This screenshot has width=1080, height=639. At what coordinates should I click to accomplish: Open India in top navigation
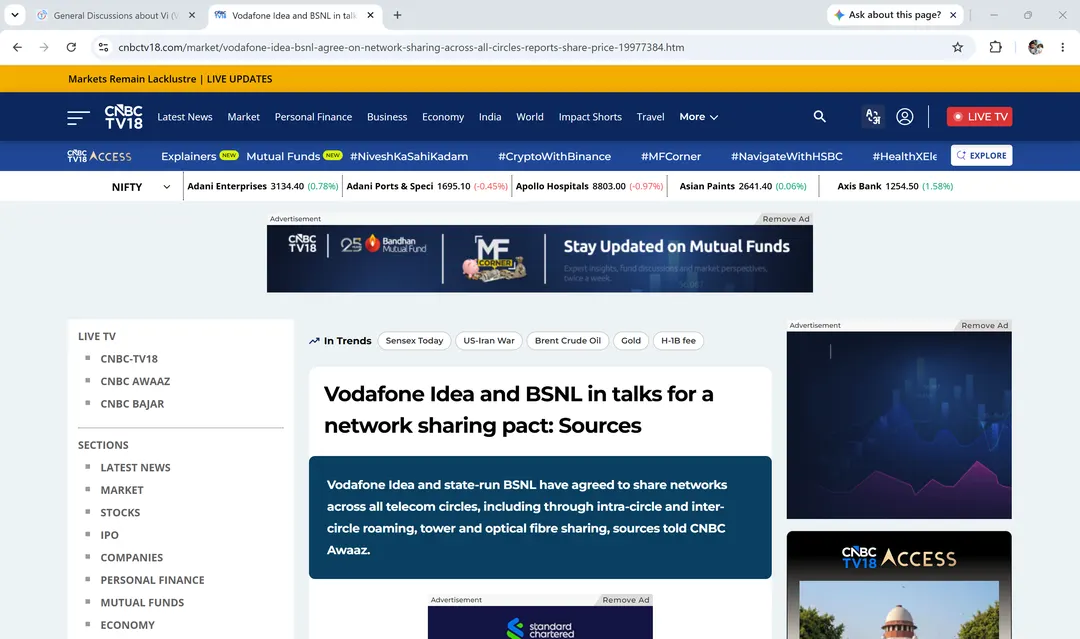coord(490,117)
